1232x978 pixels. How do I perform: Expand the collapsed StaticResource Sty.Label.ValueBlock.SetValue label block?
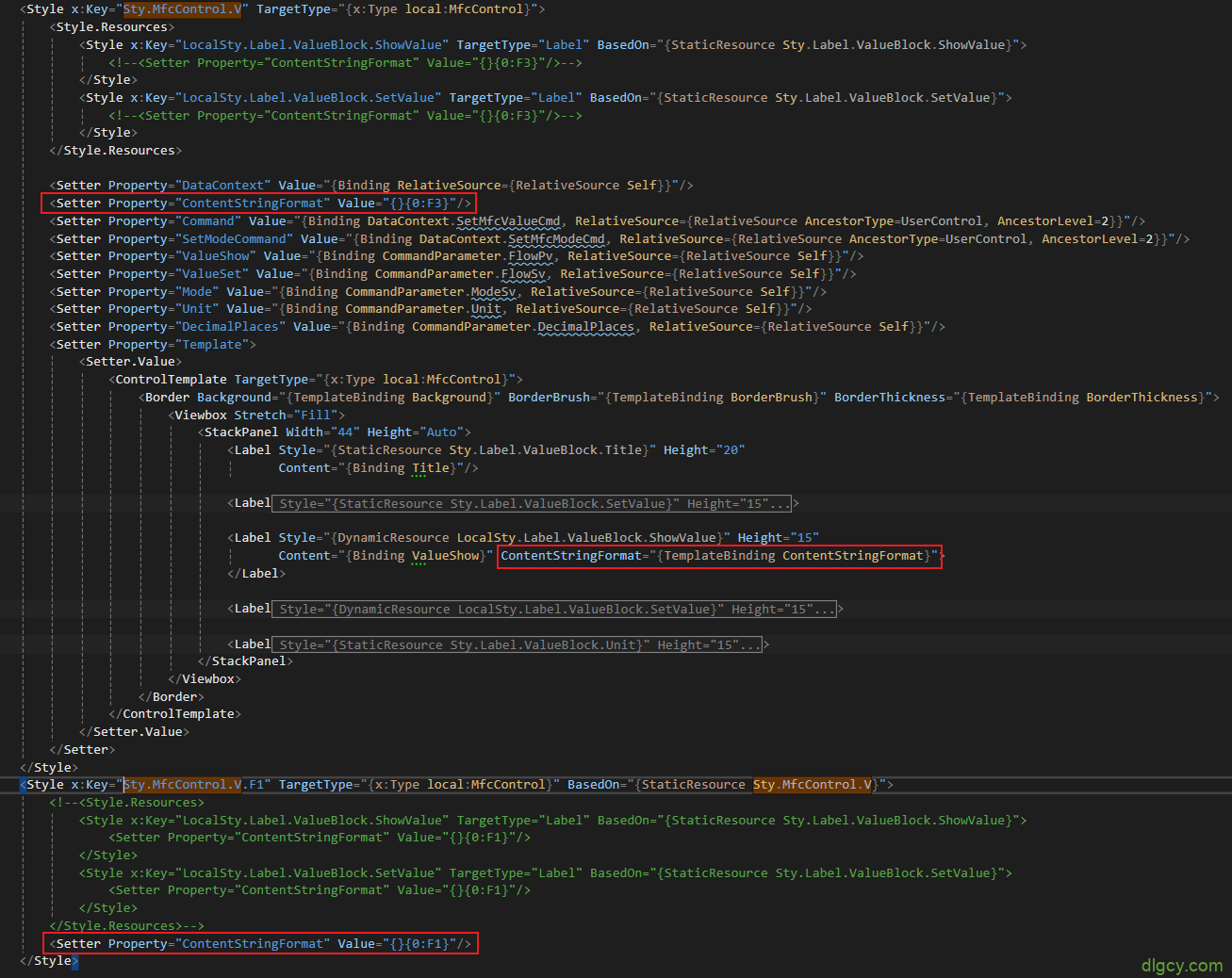tap(533, 504)
